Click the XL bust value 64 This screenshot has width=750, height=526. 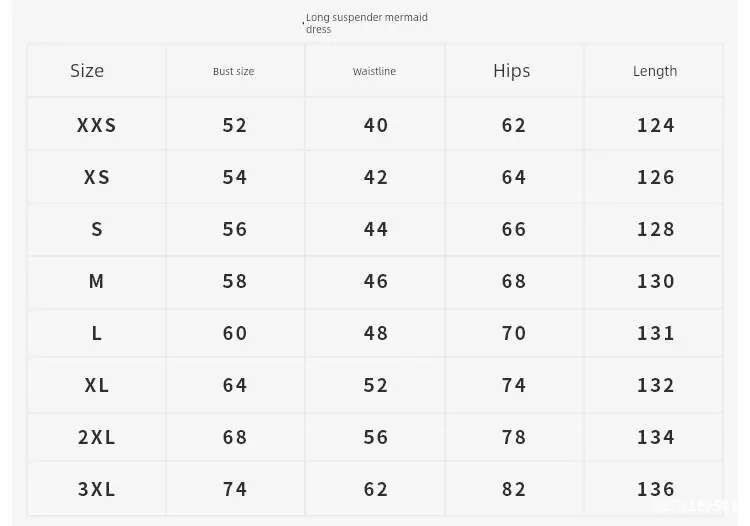(x=235, y=385)
